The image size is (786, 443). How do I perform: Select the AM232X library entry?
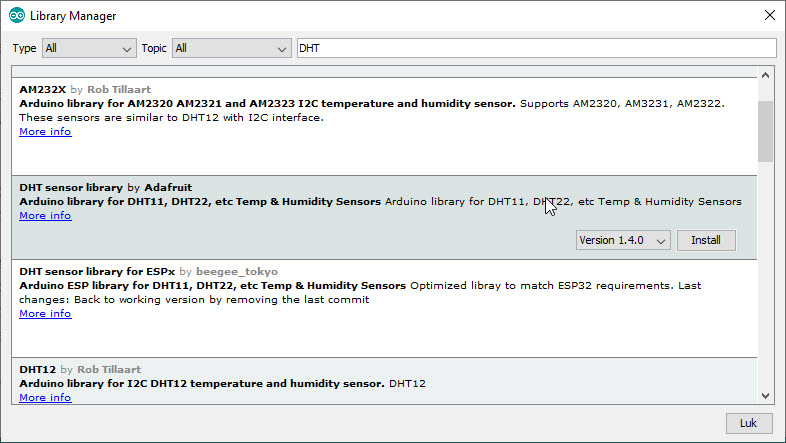tap(384, 126)
